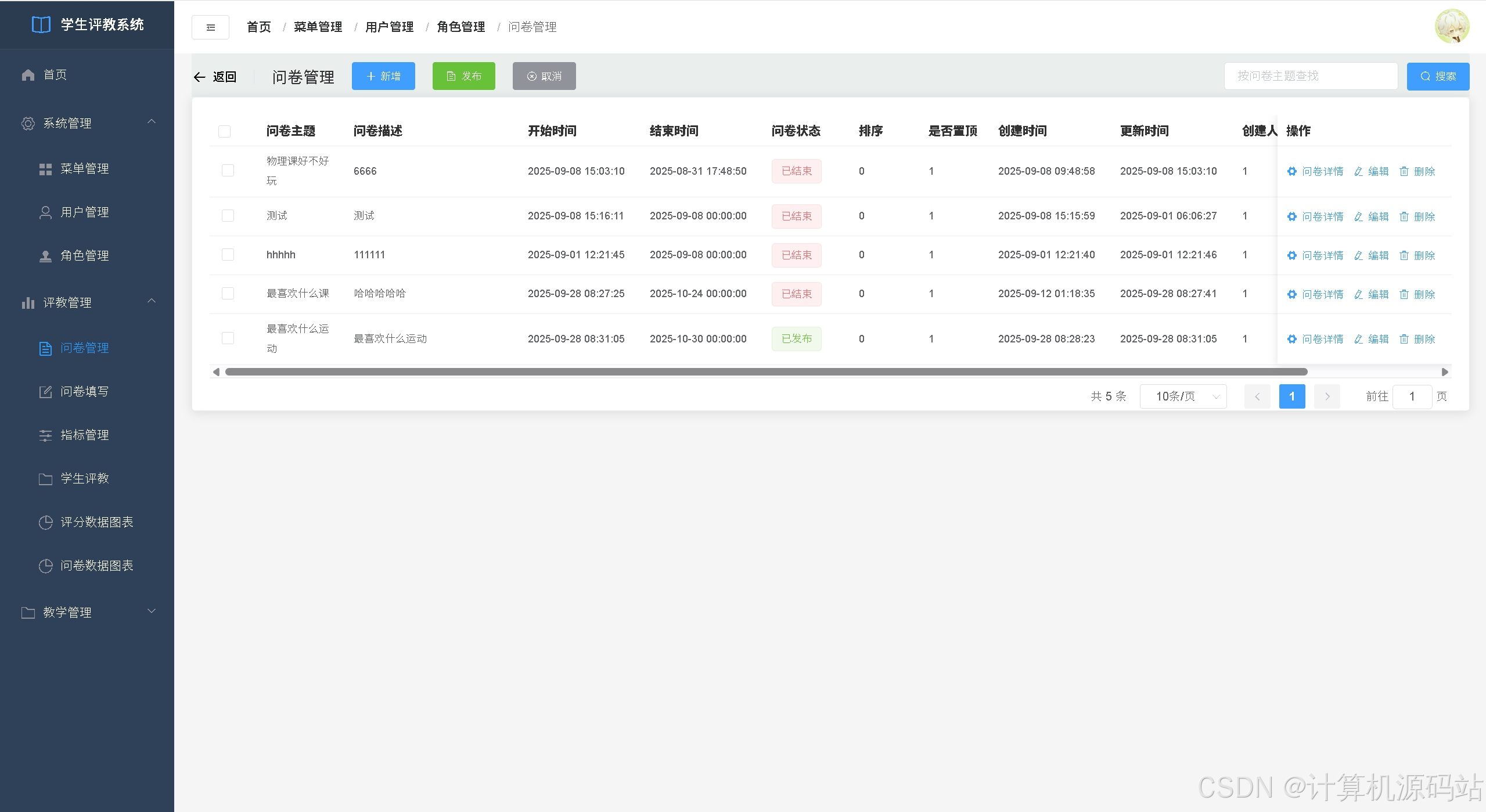Check the box for 物理课好不好玩 row
Viewport: 1486px width, 812px height.
click(x=228, y=171)
